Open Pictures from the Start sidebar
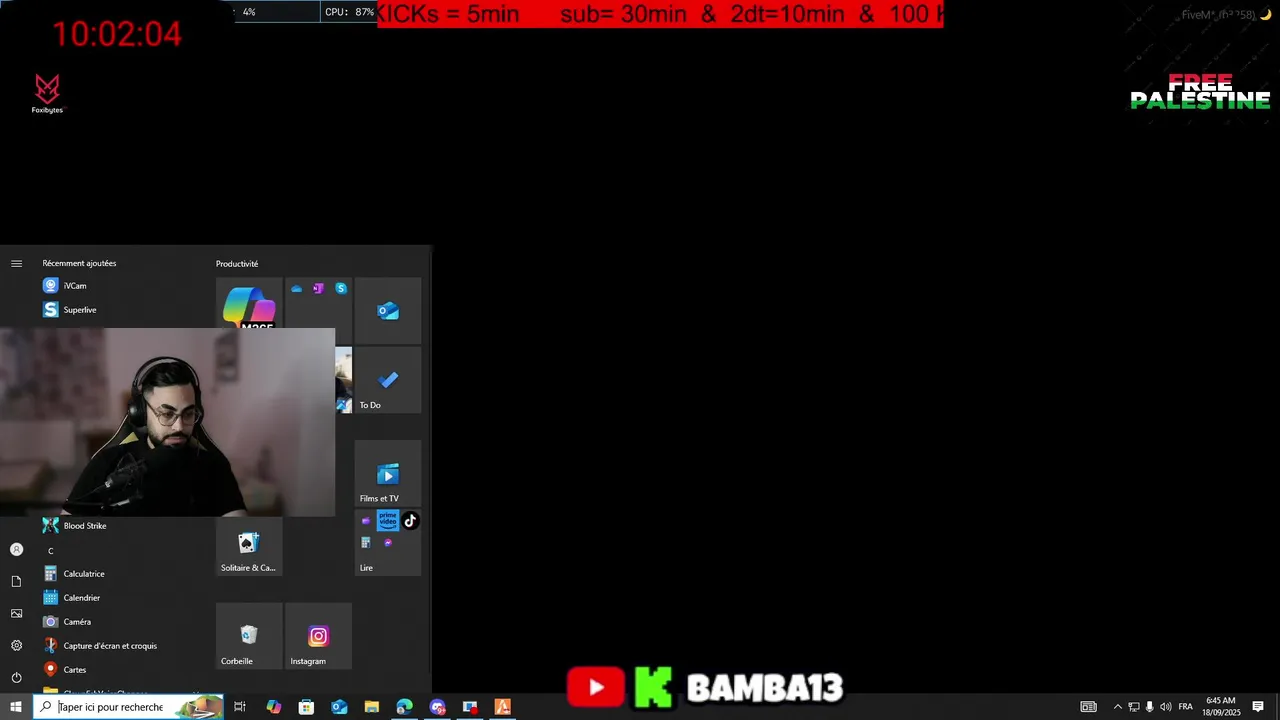This screenshot has width=1280, height=720. tap(16, 614)
